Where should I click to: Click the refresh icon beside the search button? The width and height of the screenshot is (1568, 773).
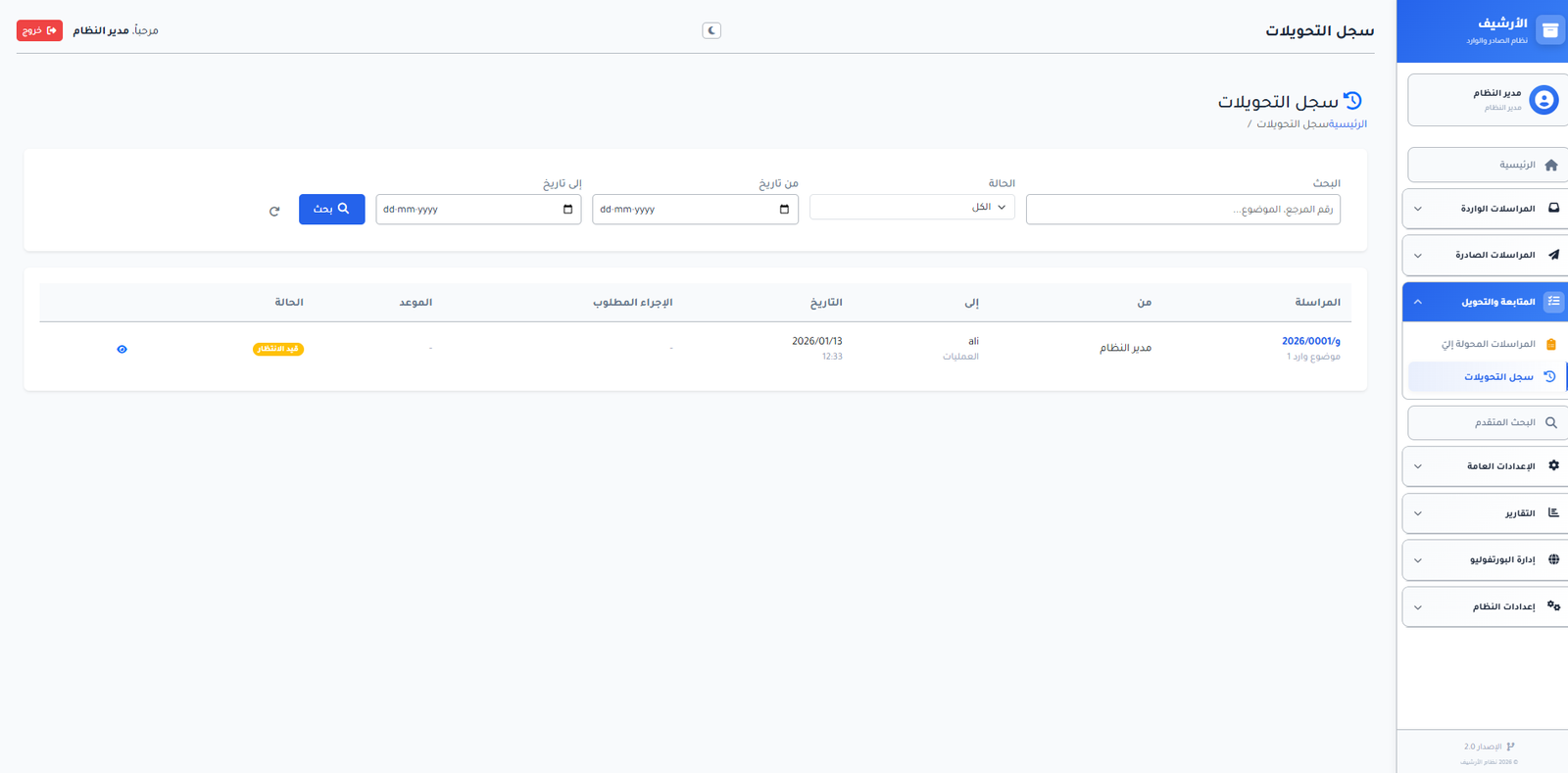point(274,211)
